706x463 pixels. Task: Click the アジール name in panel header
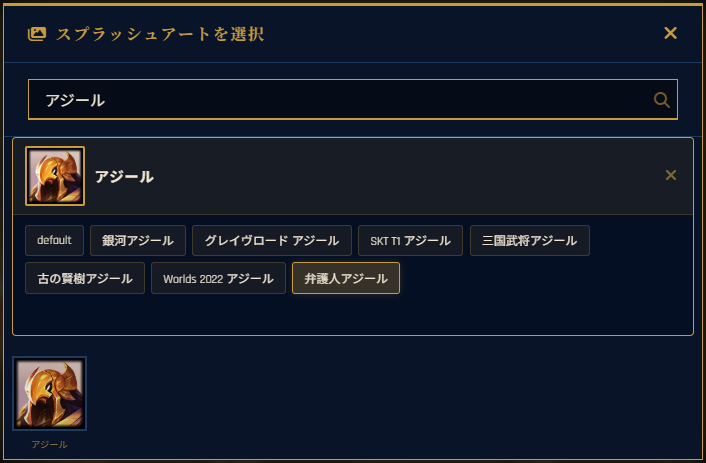coord(124,177)
